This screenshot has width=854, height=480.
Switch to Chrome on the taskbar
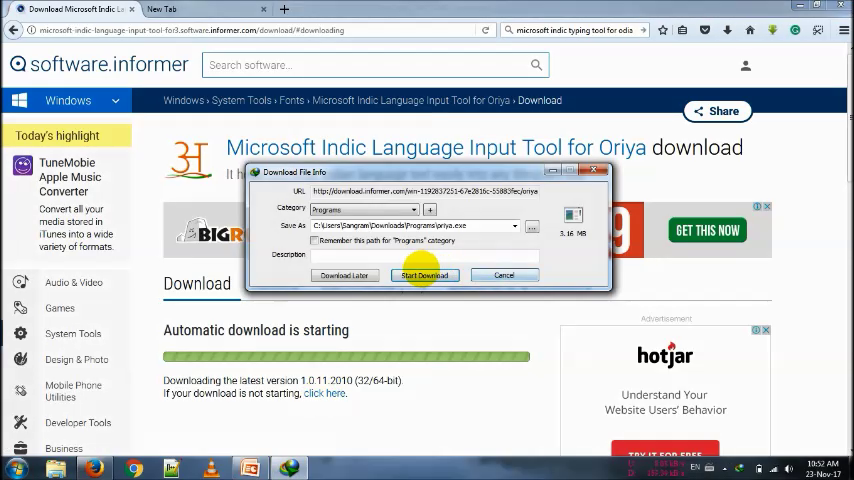[x=133, y=469]
